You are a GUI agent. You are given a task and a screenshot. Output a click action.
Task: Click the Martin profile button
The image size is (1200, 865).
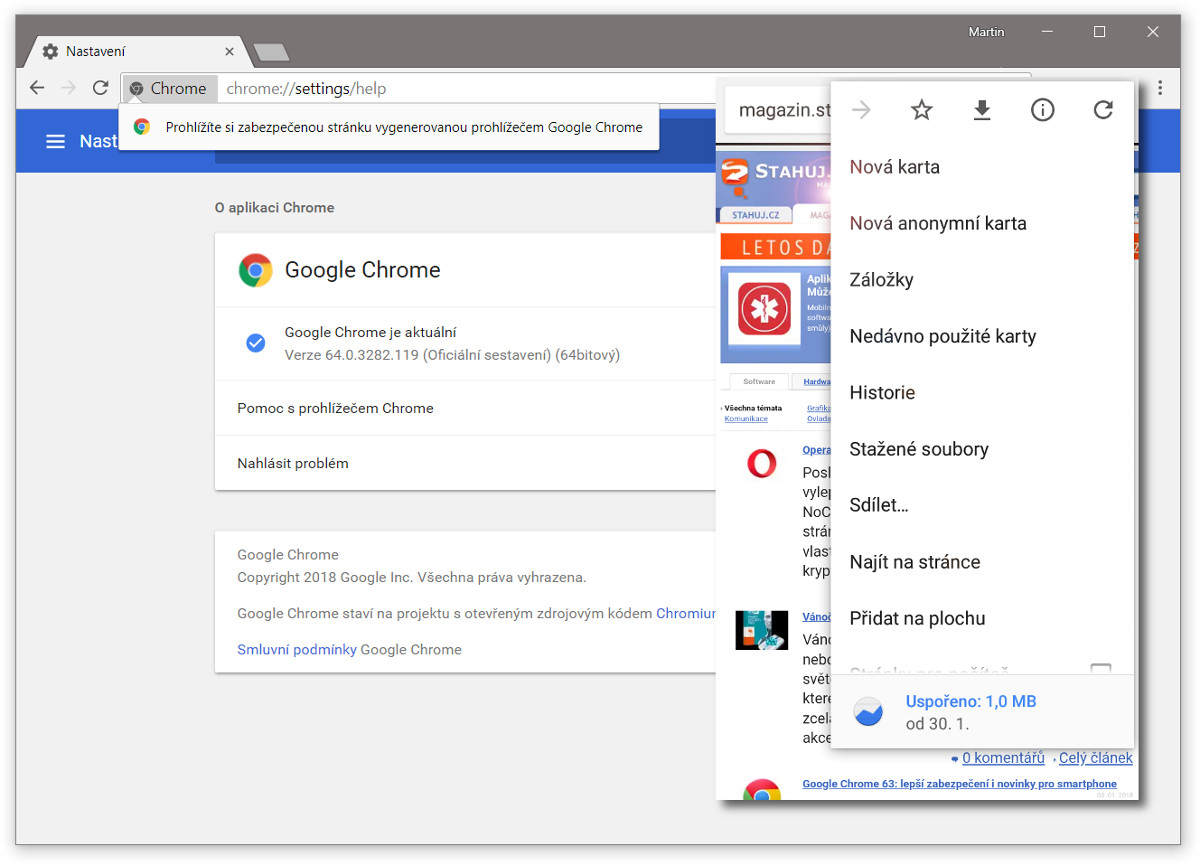coord(987,32)
